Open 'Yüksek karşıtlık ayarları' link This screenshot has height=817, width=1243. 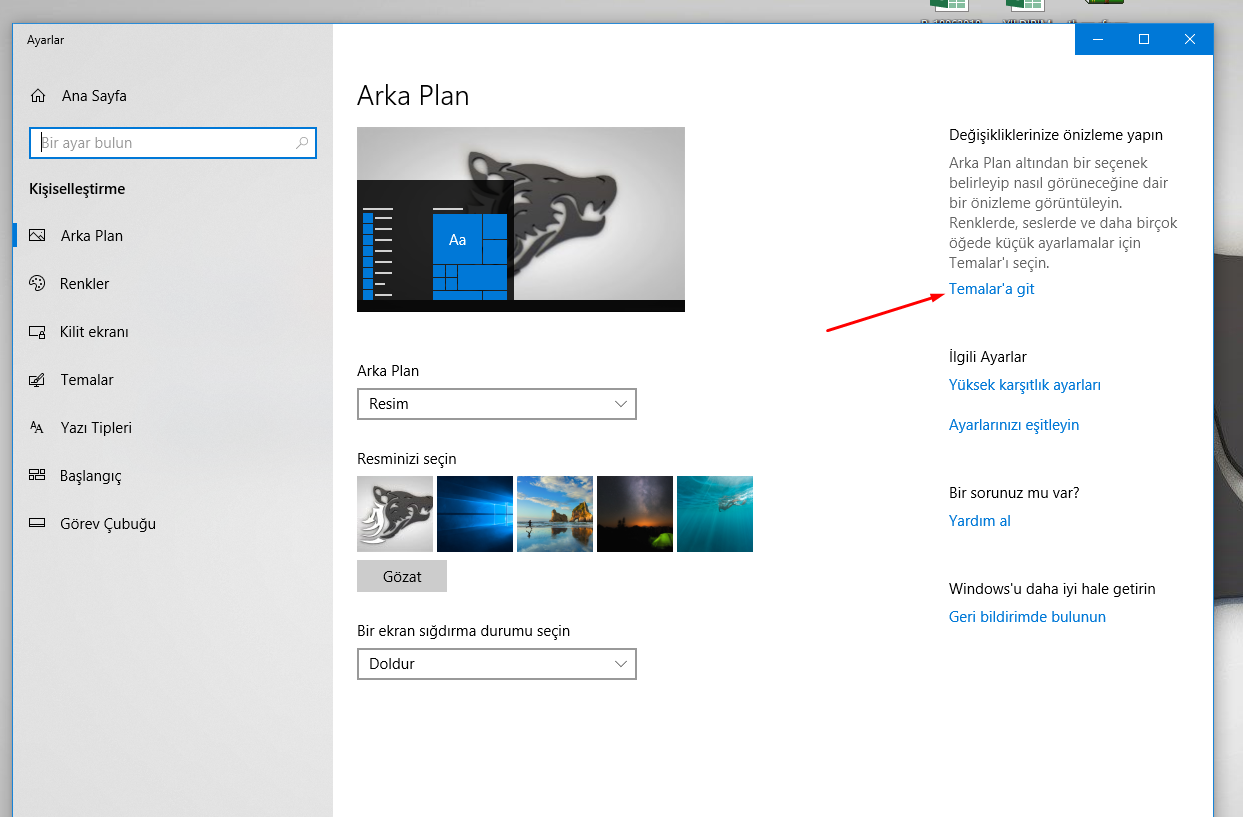[x=1024, y=385]
